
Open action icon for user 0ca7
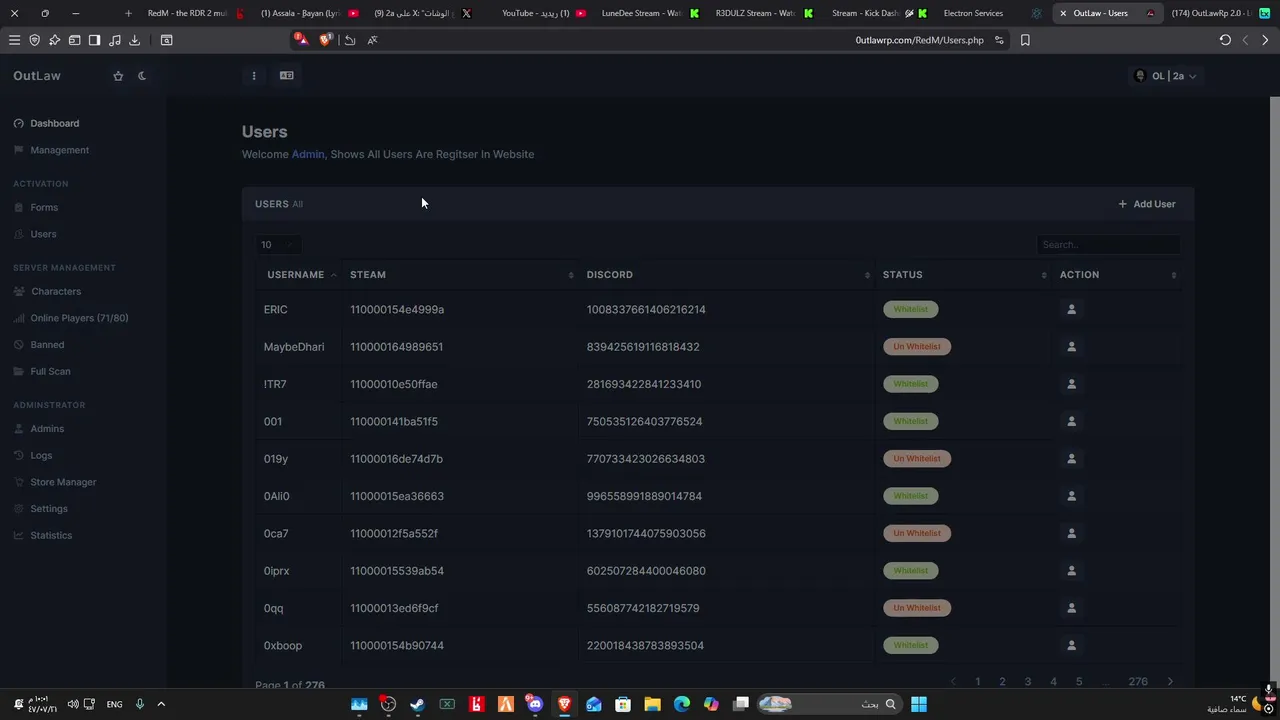tap(1071, 533)
